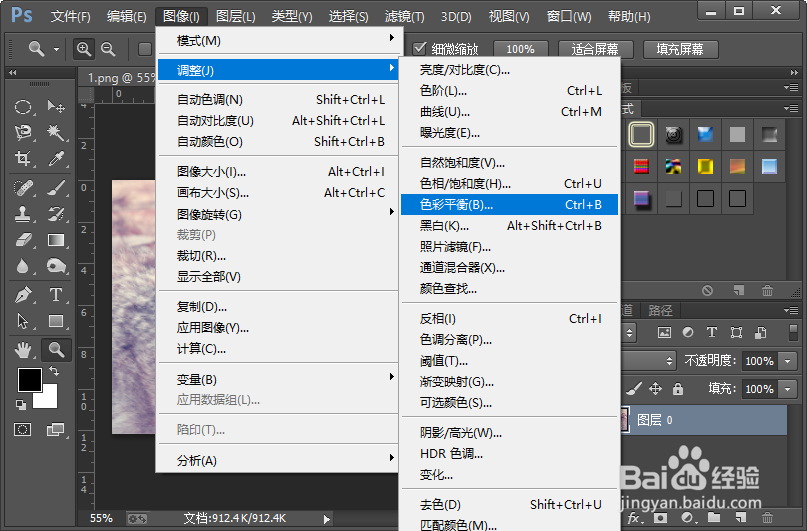Select the Rectangle shape tool
This screenshot has width=807, height=531.
pos(56,321)
